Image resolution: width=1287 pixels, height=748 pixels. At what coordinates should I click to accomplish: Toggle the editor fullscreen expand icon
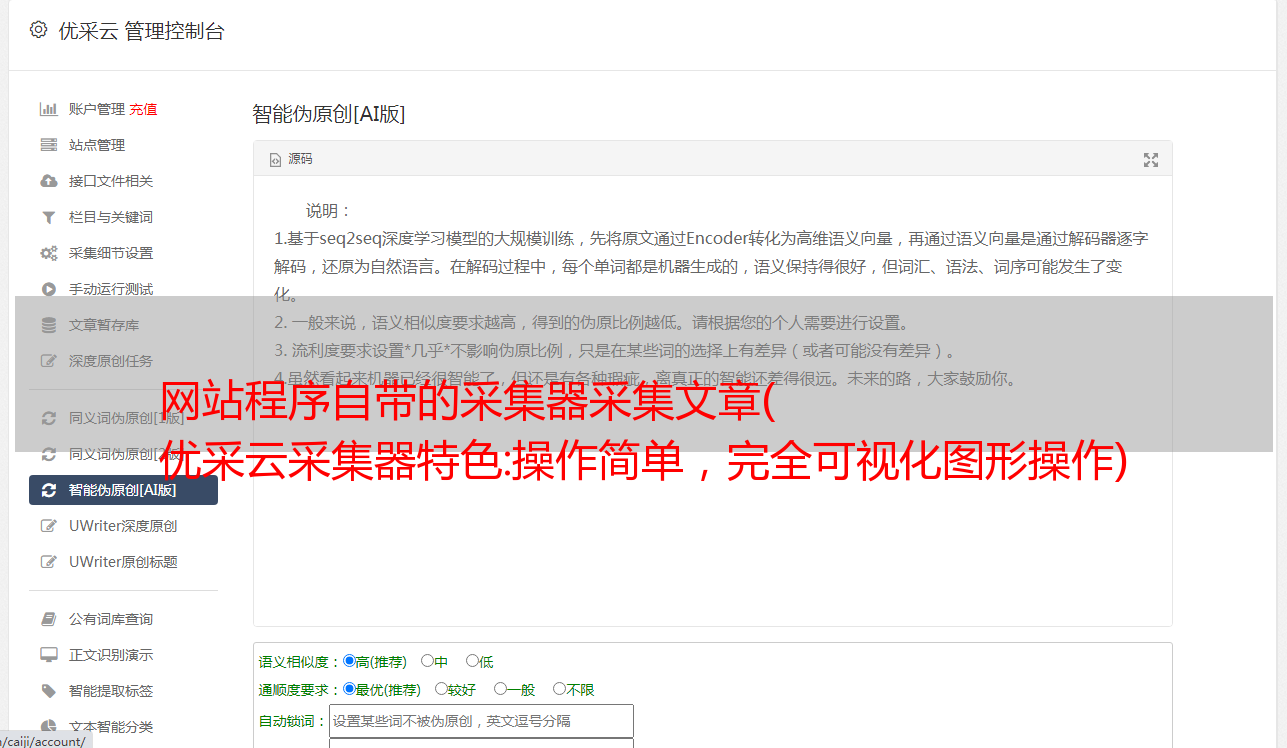[x=1151, y=160]
